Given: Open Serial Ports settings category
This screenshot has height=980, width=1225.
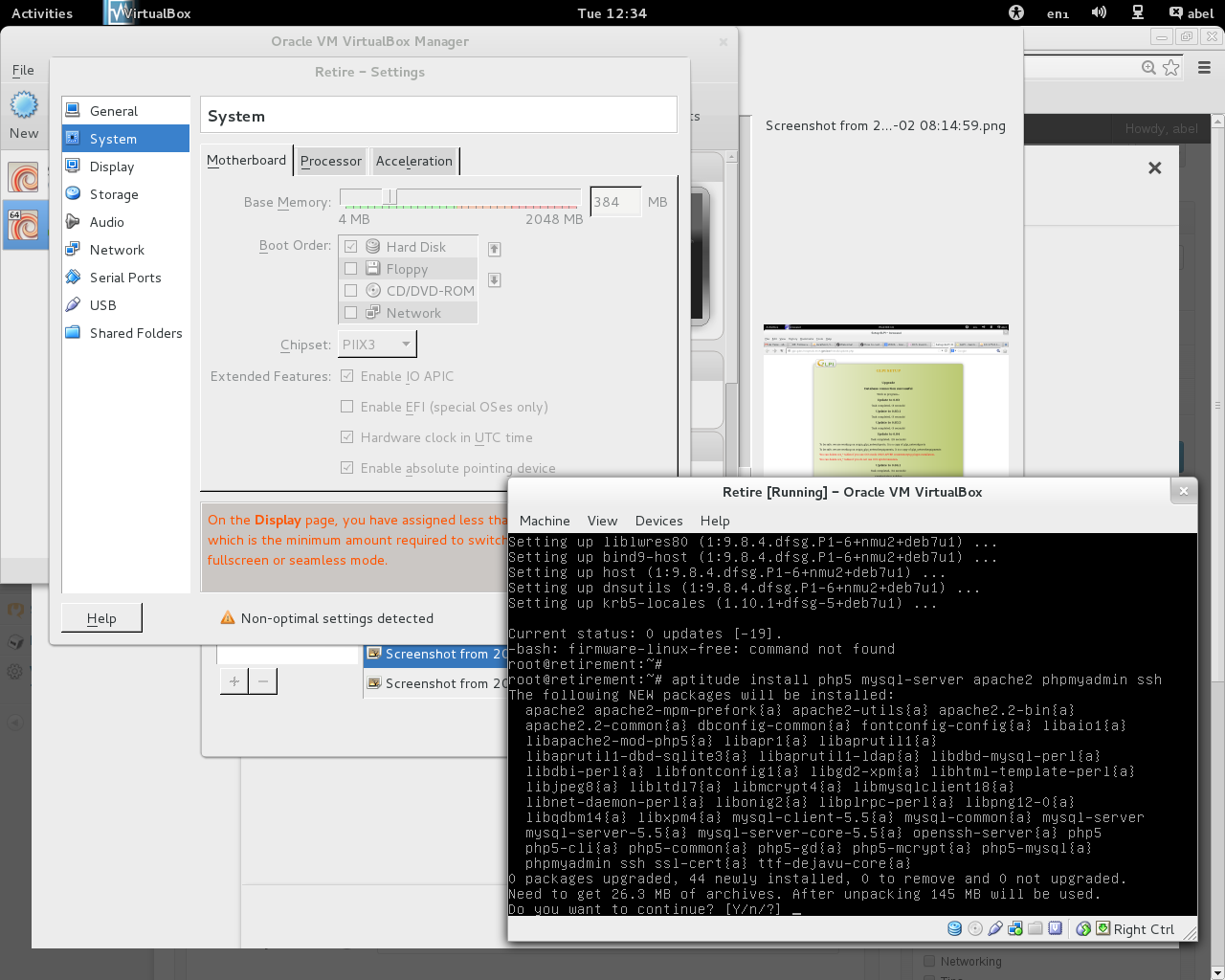Looking at the screenshot, I should (125, 278).
